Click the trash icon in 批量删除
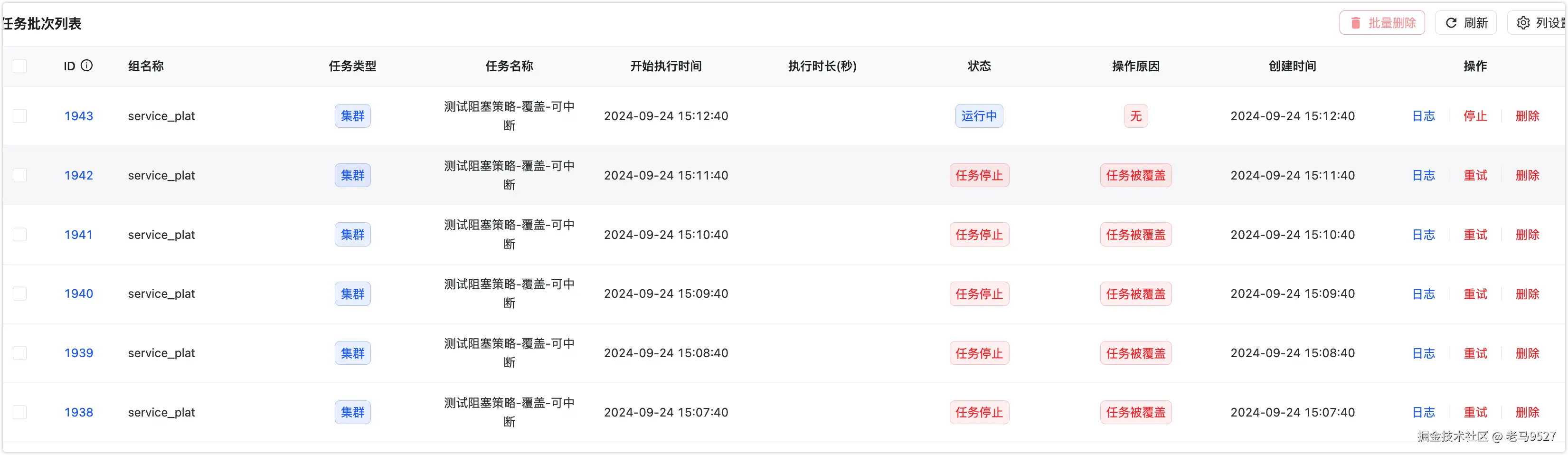 coord(1355,23)
